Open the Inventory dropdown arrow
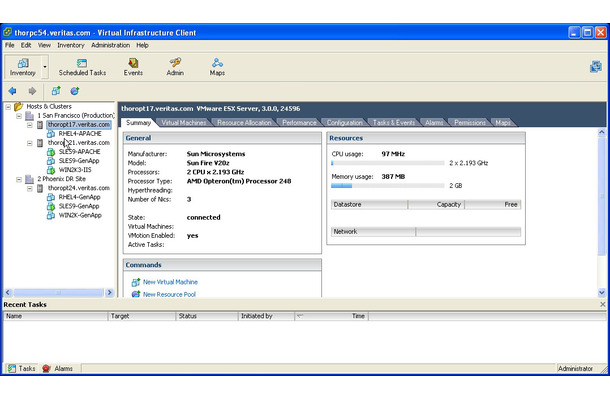610x400 pixels. click(x=45, y=67)
